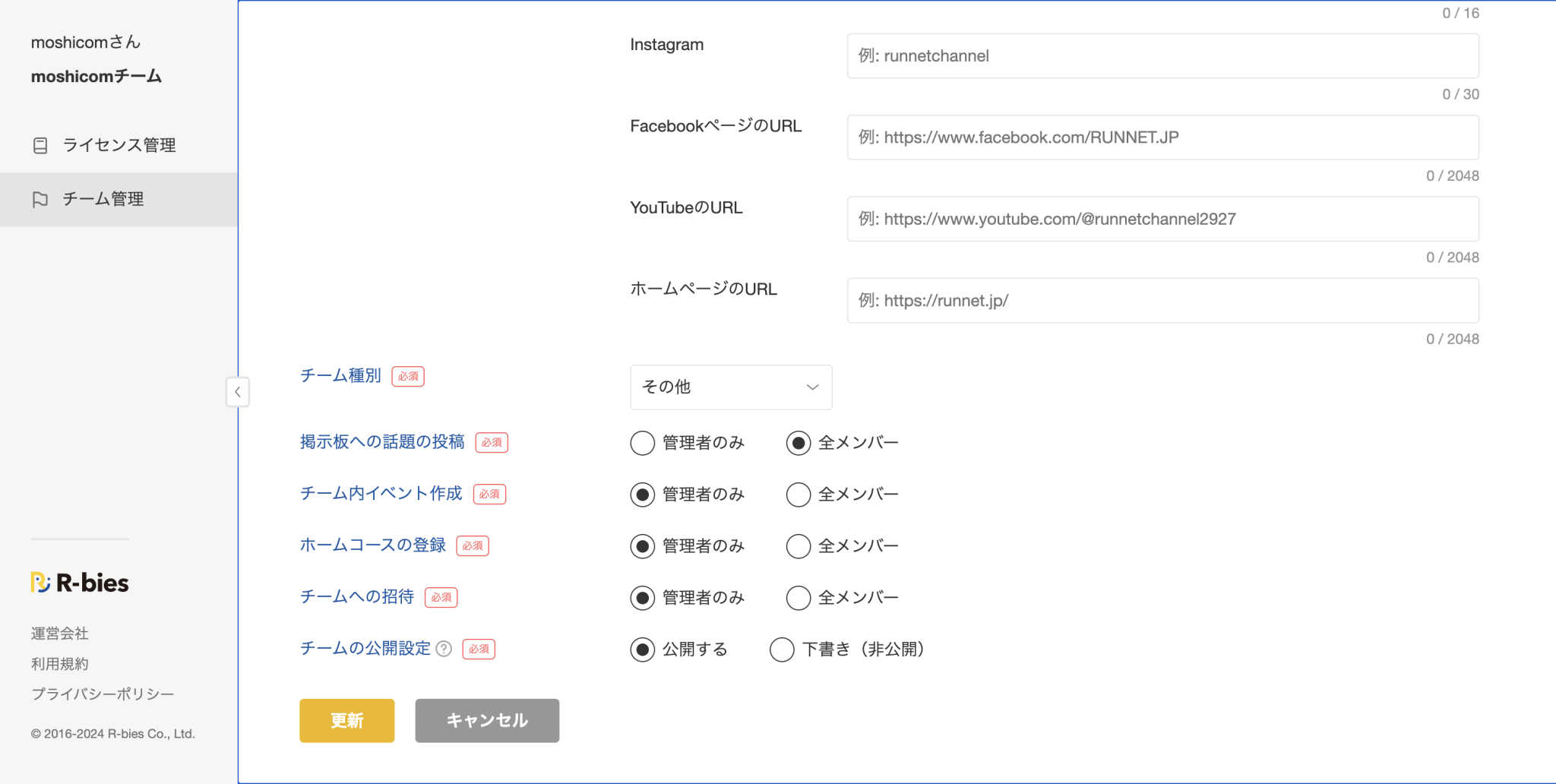
Task: Click the team management flag icon
Action: (40, 199)
